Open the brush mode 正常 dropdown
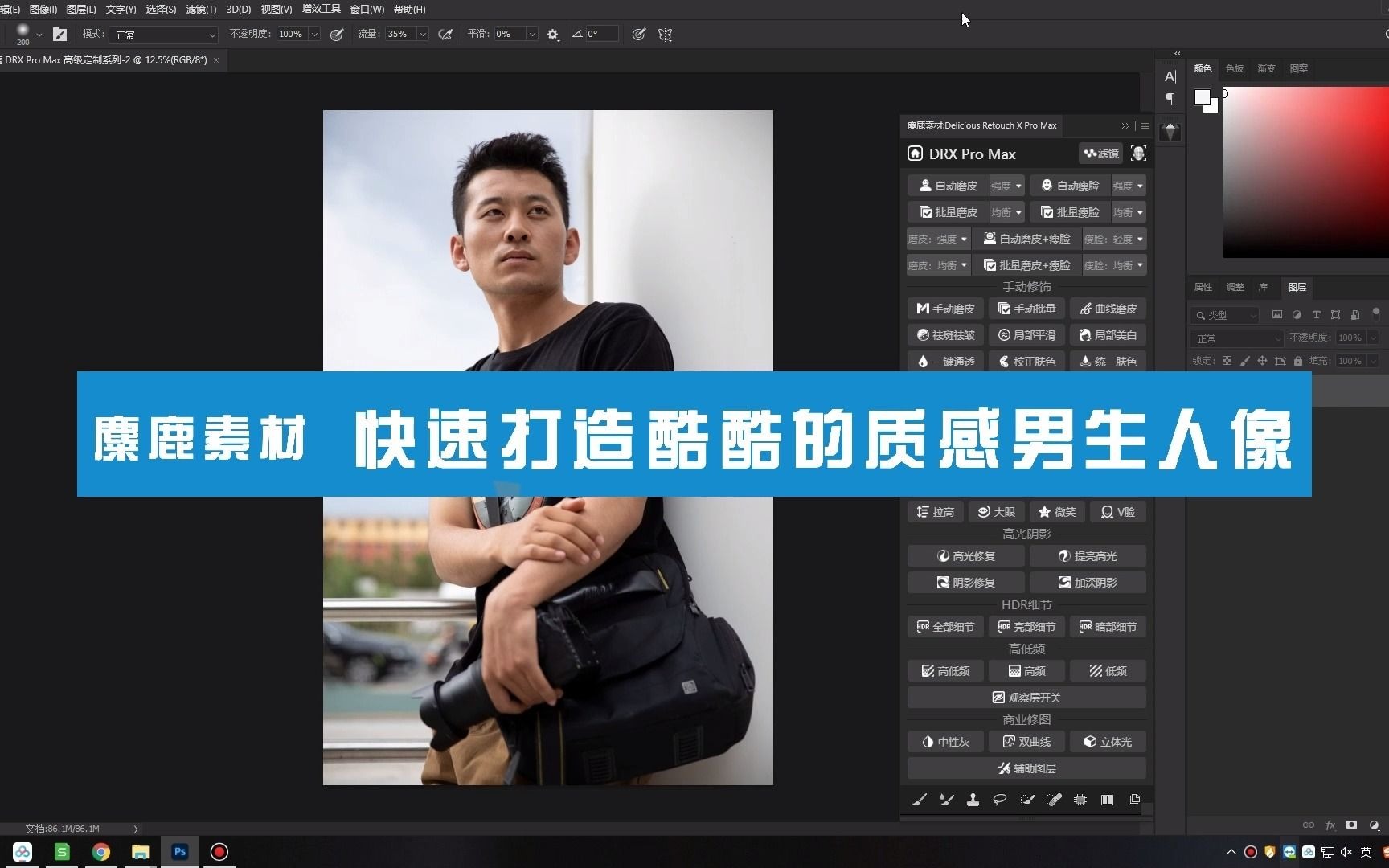This screenshot has width=1389, height=868. click(x=165, y=35)
